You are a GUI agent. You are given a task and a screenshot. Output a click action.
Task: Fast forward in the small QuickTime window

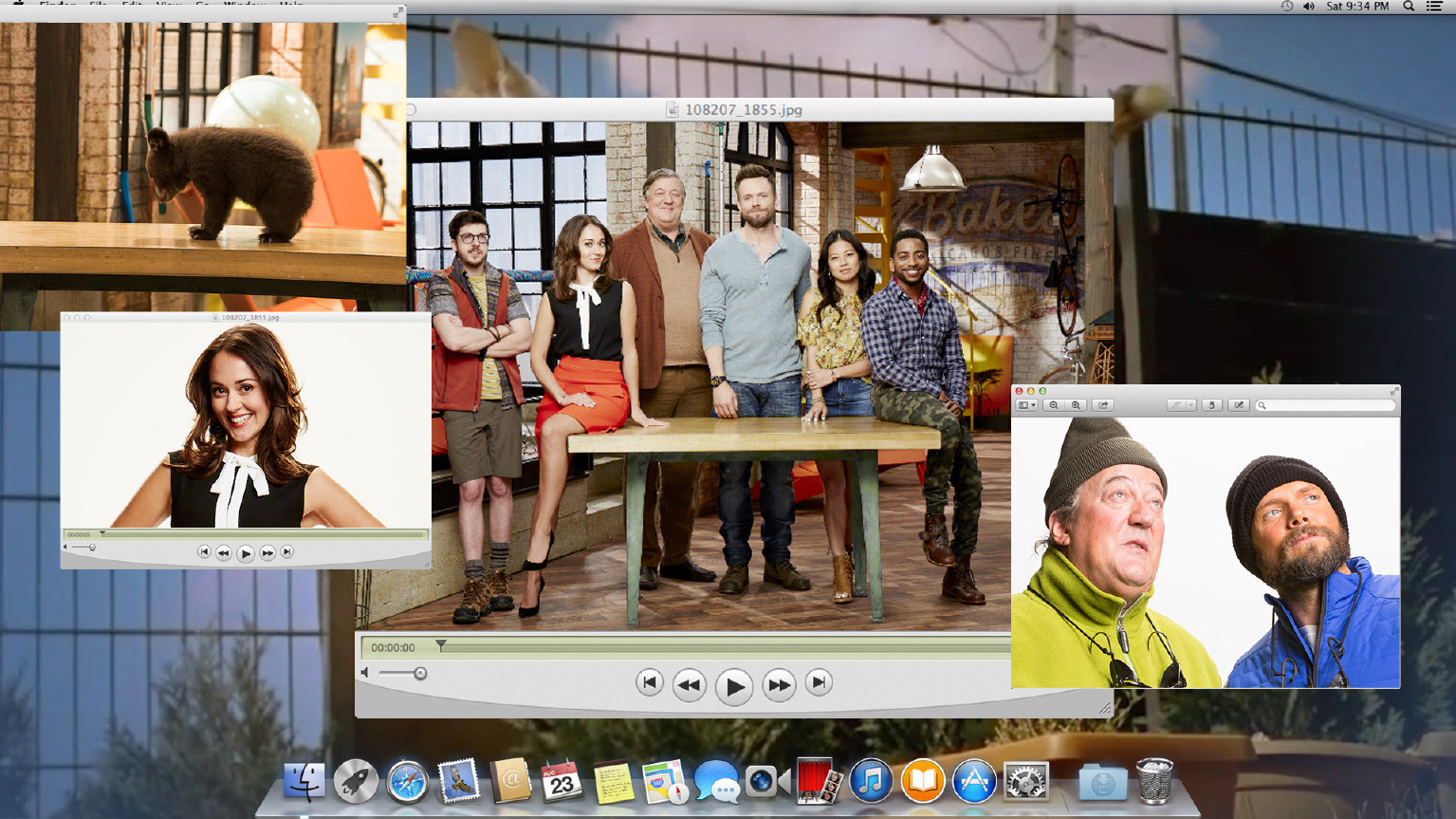coord(267,552)
